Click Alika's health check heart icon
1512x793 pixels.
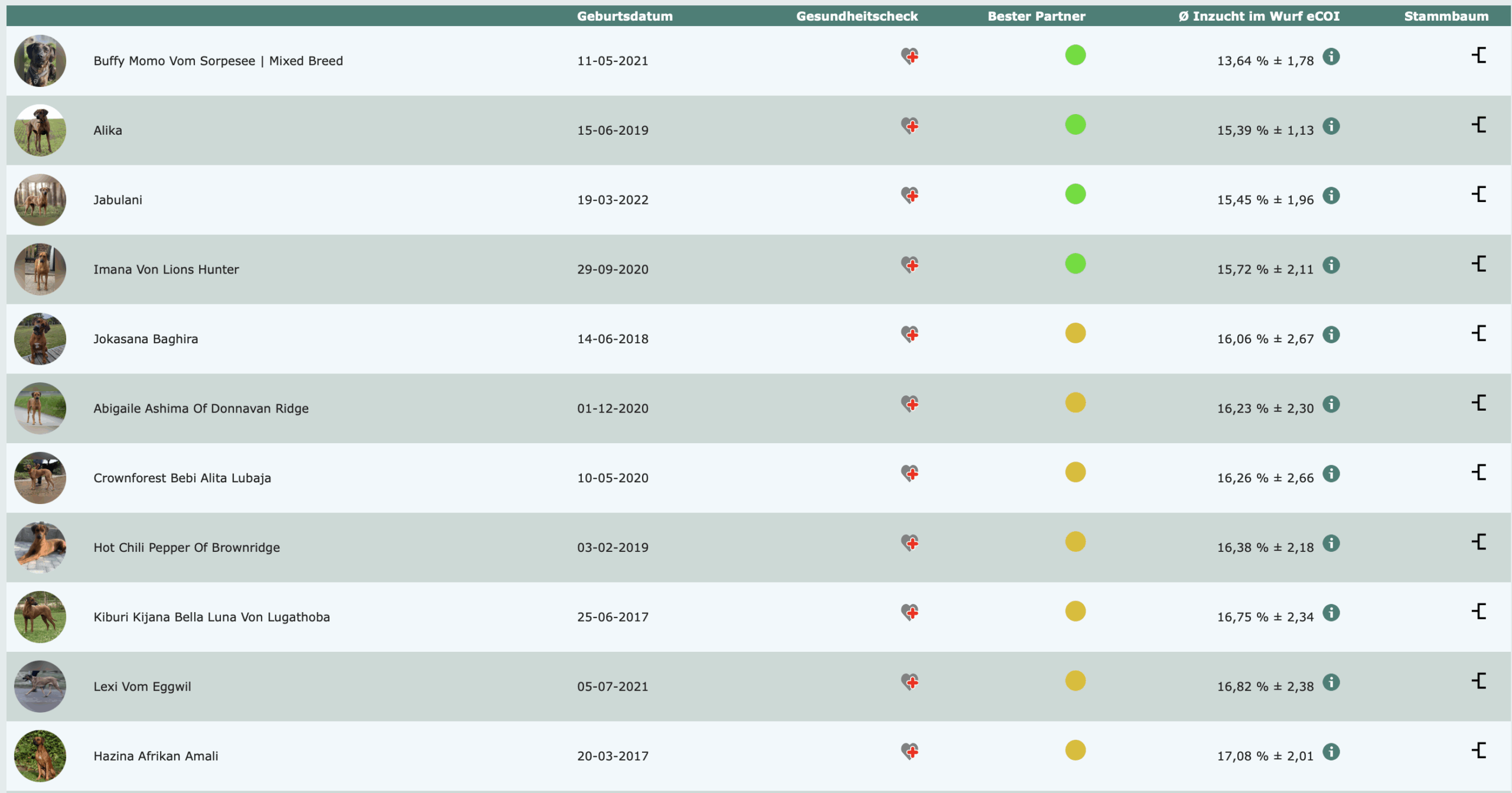[x=909, y=126]
